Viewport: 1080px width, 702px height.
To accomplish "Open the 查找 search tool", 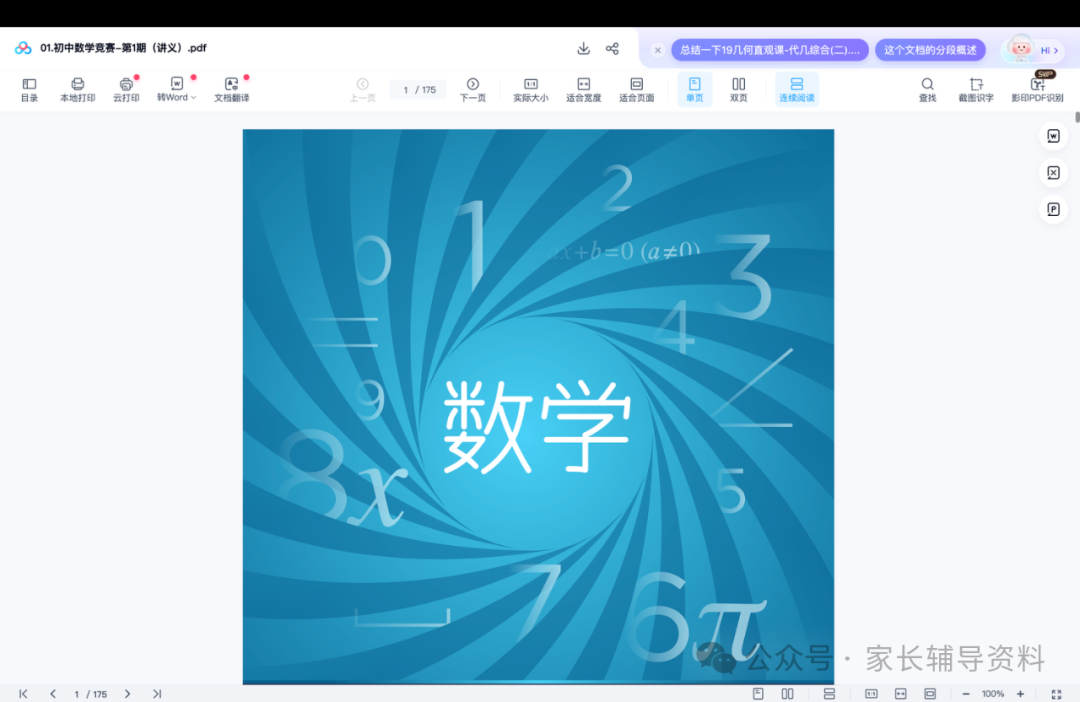I will tap(927, 90).
